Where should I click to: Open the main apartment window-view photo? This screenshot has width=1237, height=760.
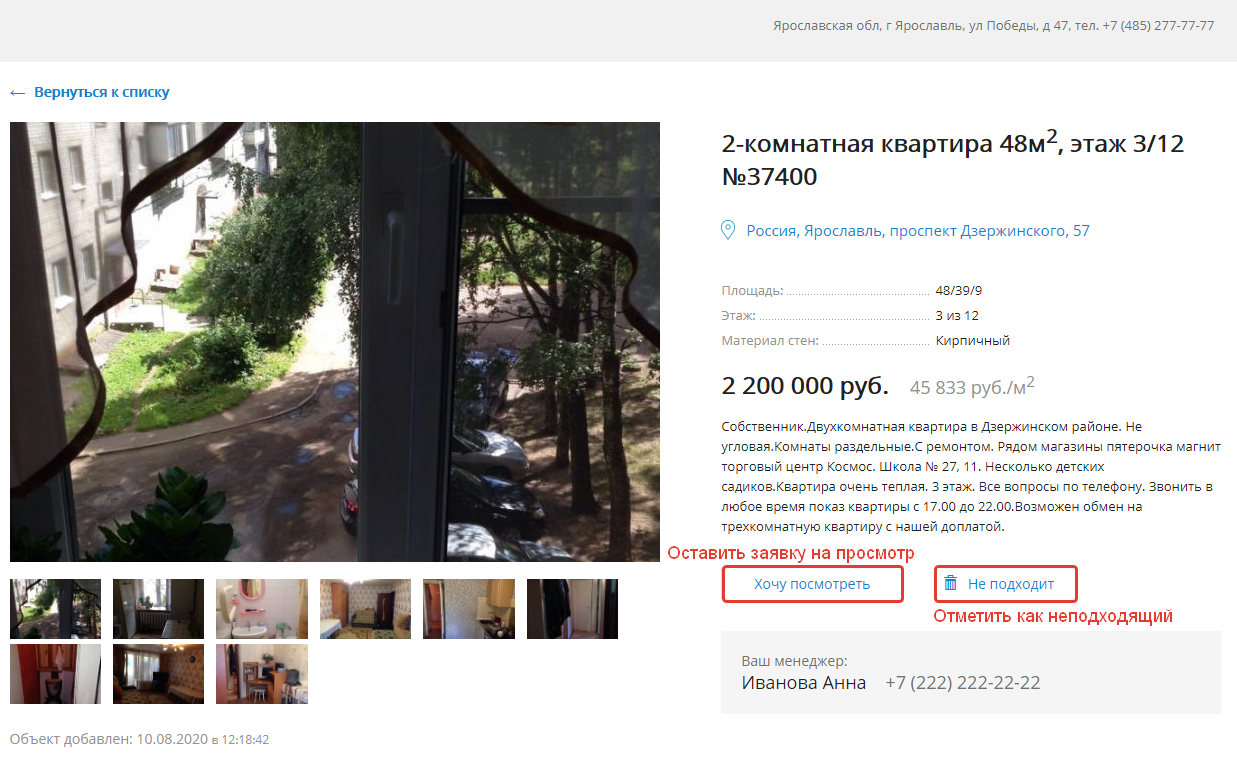click(335, 342)
